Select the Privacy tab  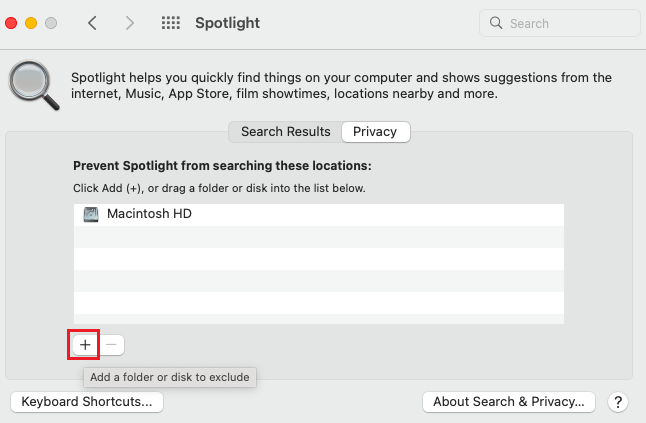click(x=375, y=132)
